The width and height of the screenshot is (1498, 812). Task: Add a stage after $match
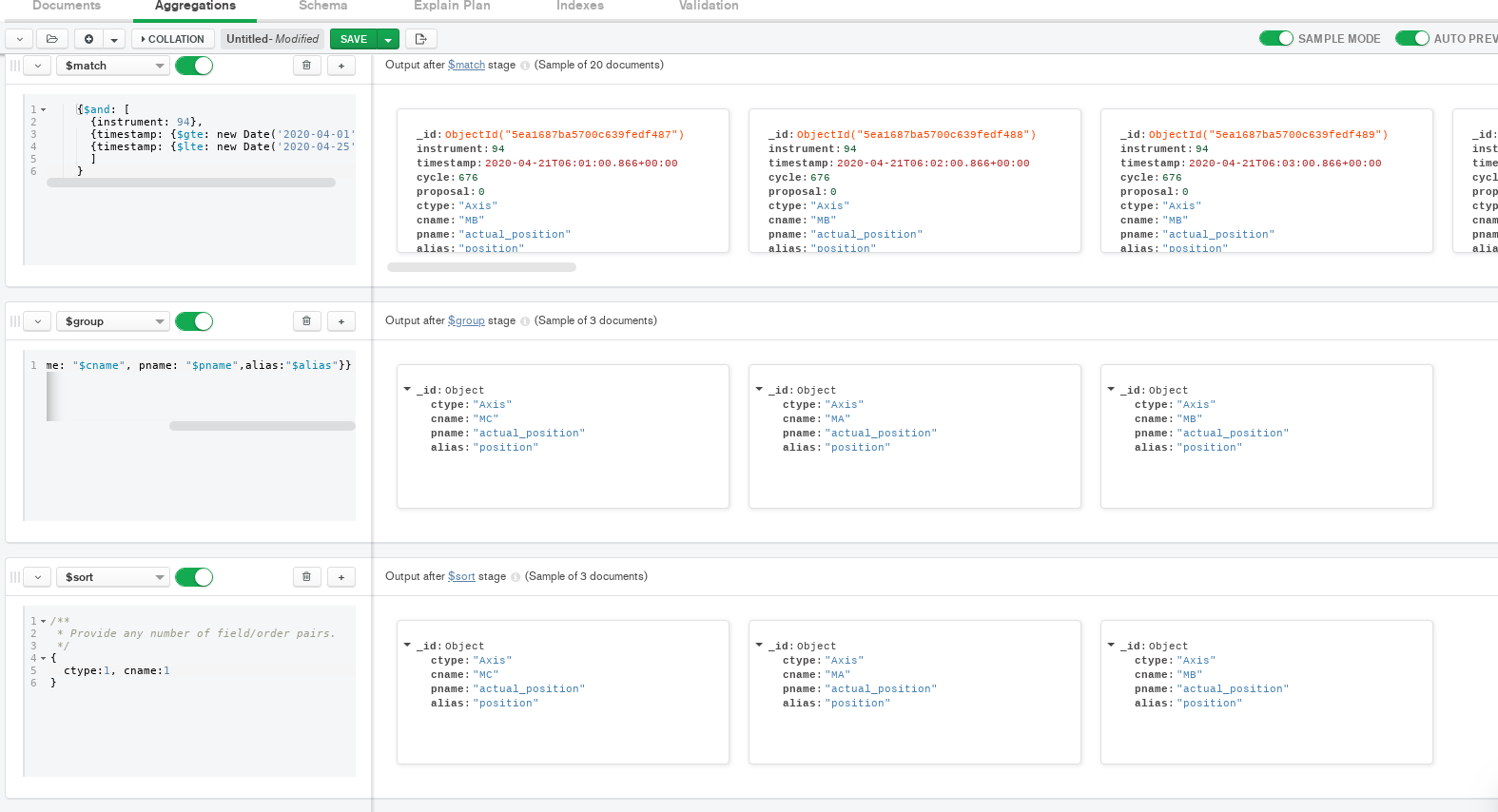[x=341, y=66]
